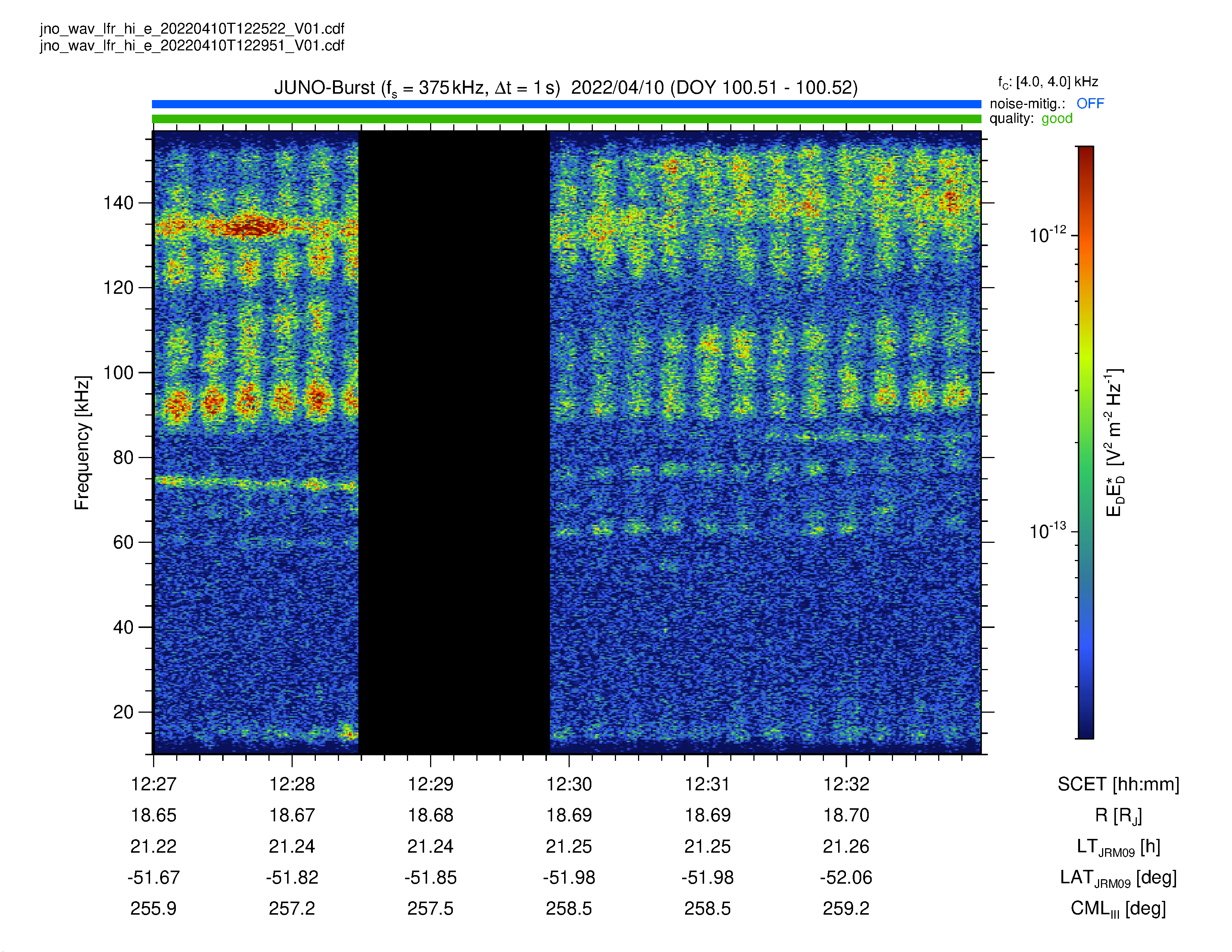
Task: Click the 100 frequency tick label
Action: click(118, 373)
